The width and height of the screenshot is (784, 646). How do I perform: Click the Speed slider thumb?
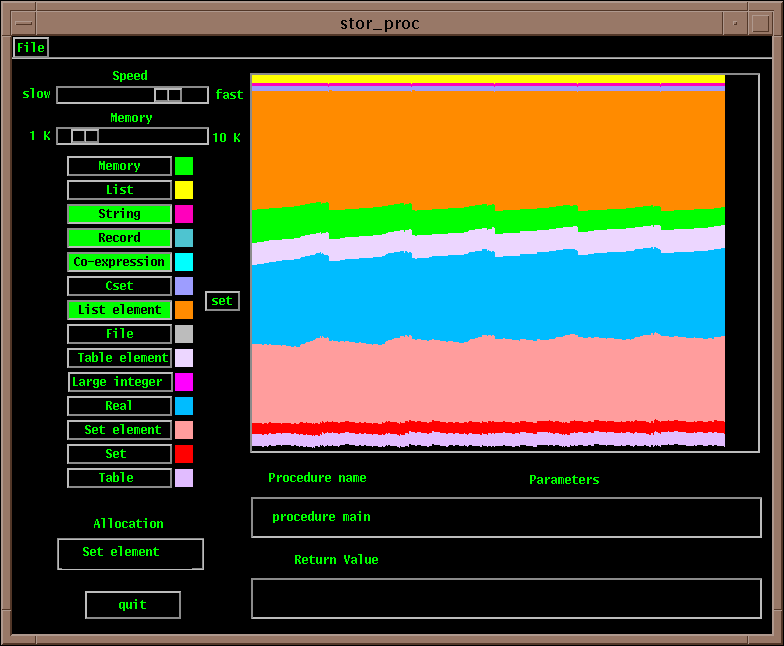[x=167, y=95]
